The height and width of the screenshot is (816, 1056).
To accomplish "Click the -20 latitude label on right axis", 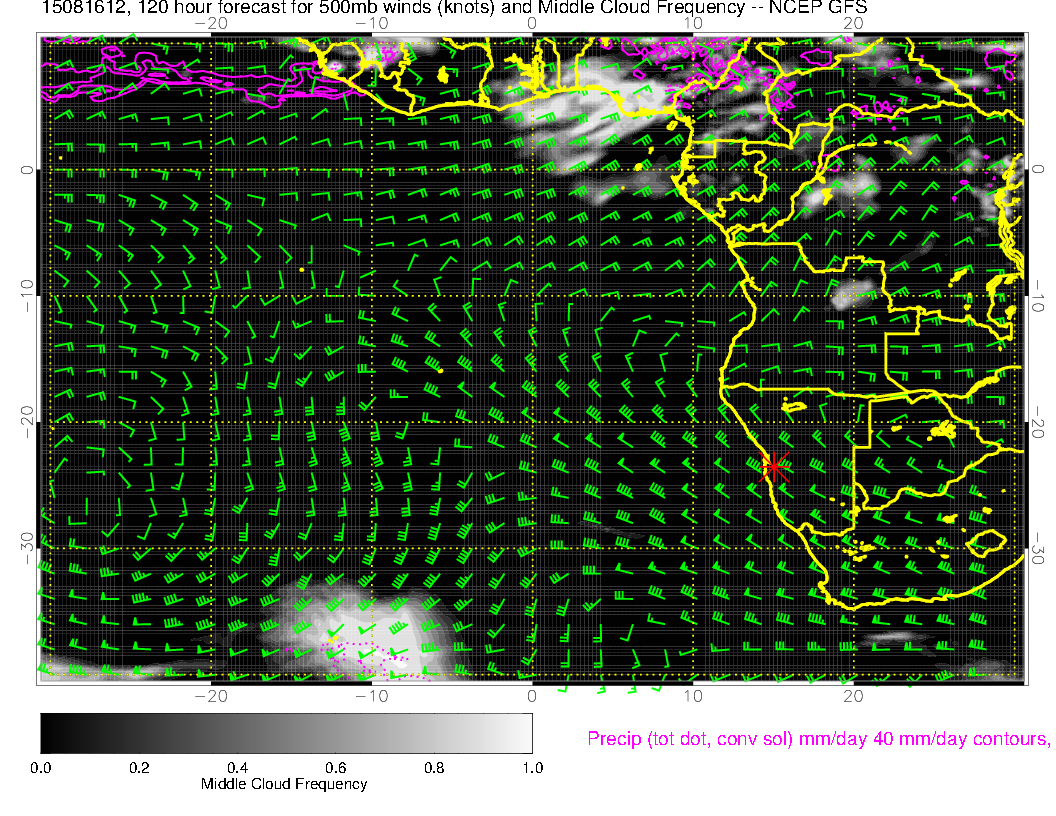I will click(x=1038, y=421).
